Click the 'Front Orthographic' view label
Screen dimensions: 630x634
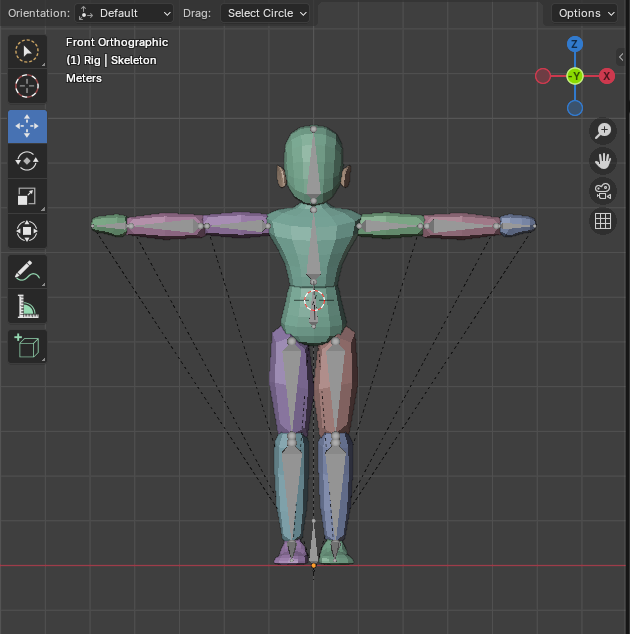[117, 42]
